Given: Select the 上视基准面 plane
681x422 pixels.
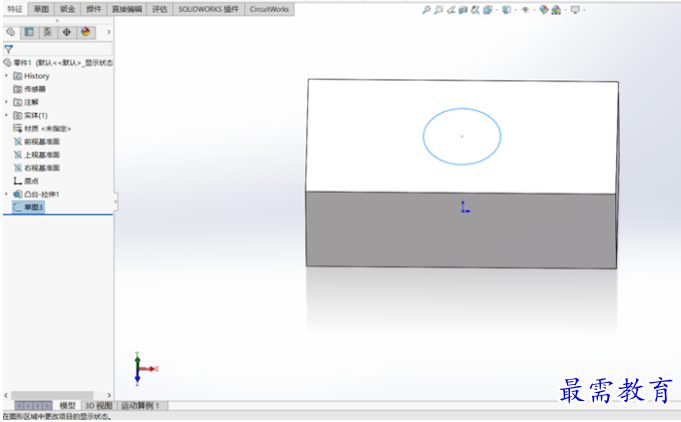Looking at the screenshot, I should (36, 155).
